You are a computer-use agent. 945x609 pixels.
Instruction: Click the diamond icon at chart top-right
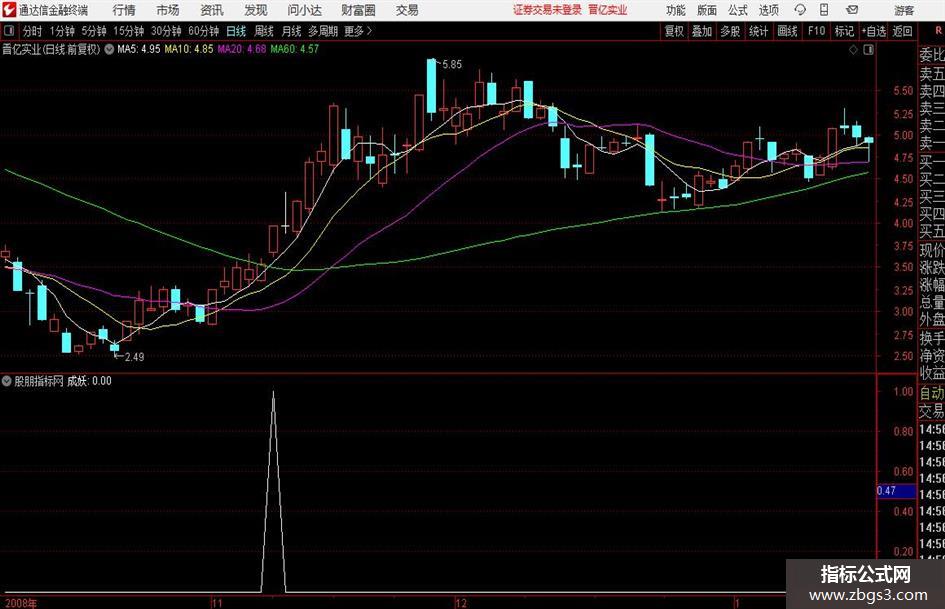pyautogui.click(x=853, y=50)
